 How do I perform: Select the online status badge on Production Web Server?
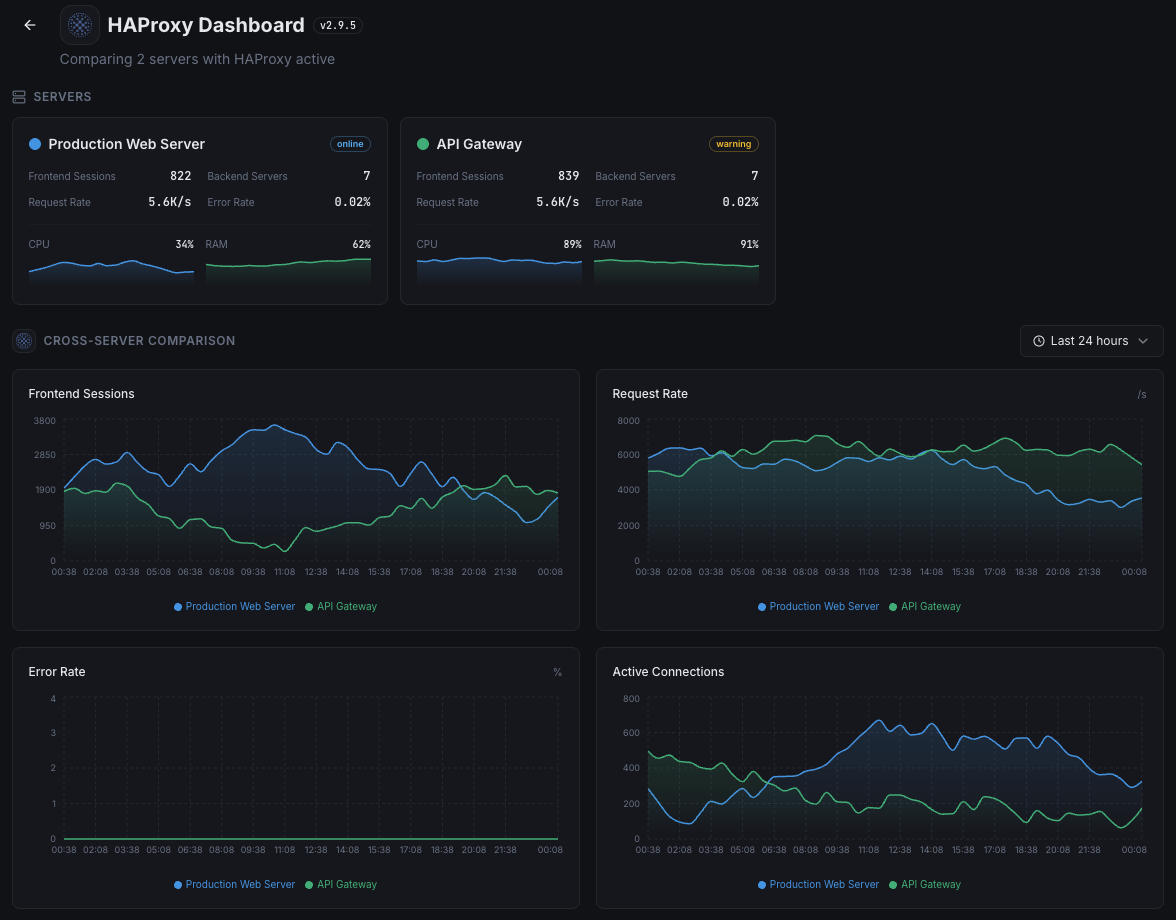(x=350, y=143)
